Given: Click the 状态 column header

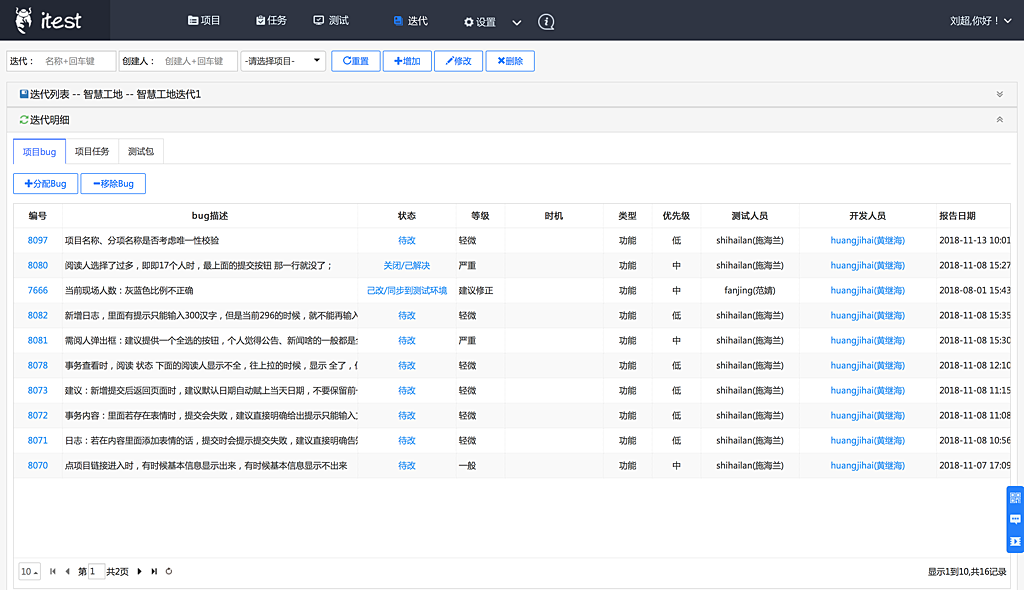Looking at the screenshot, I should pyautogui.click(x=407, y=216).
